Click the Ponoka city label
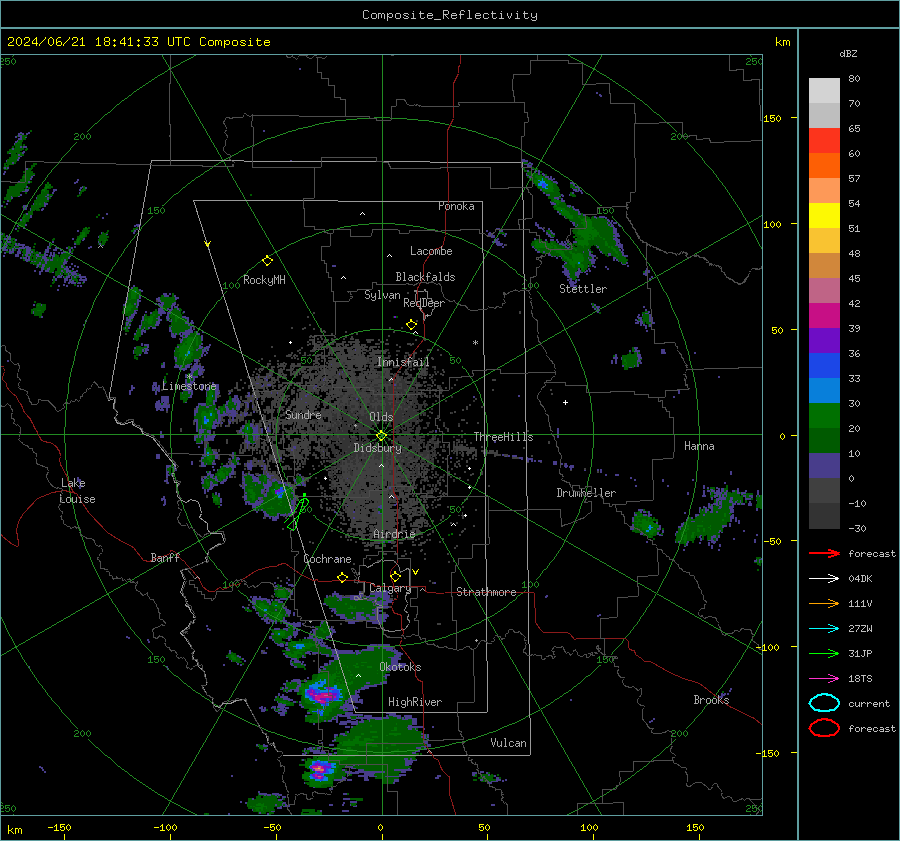This screenshot has height=841, width=900. click(x=456, y=206)
